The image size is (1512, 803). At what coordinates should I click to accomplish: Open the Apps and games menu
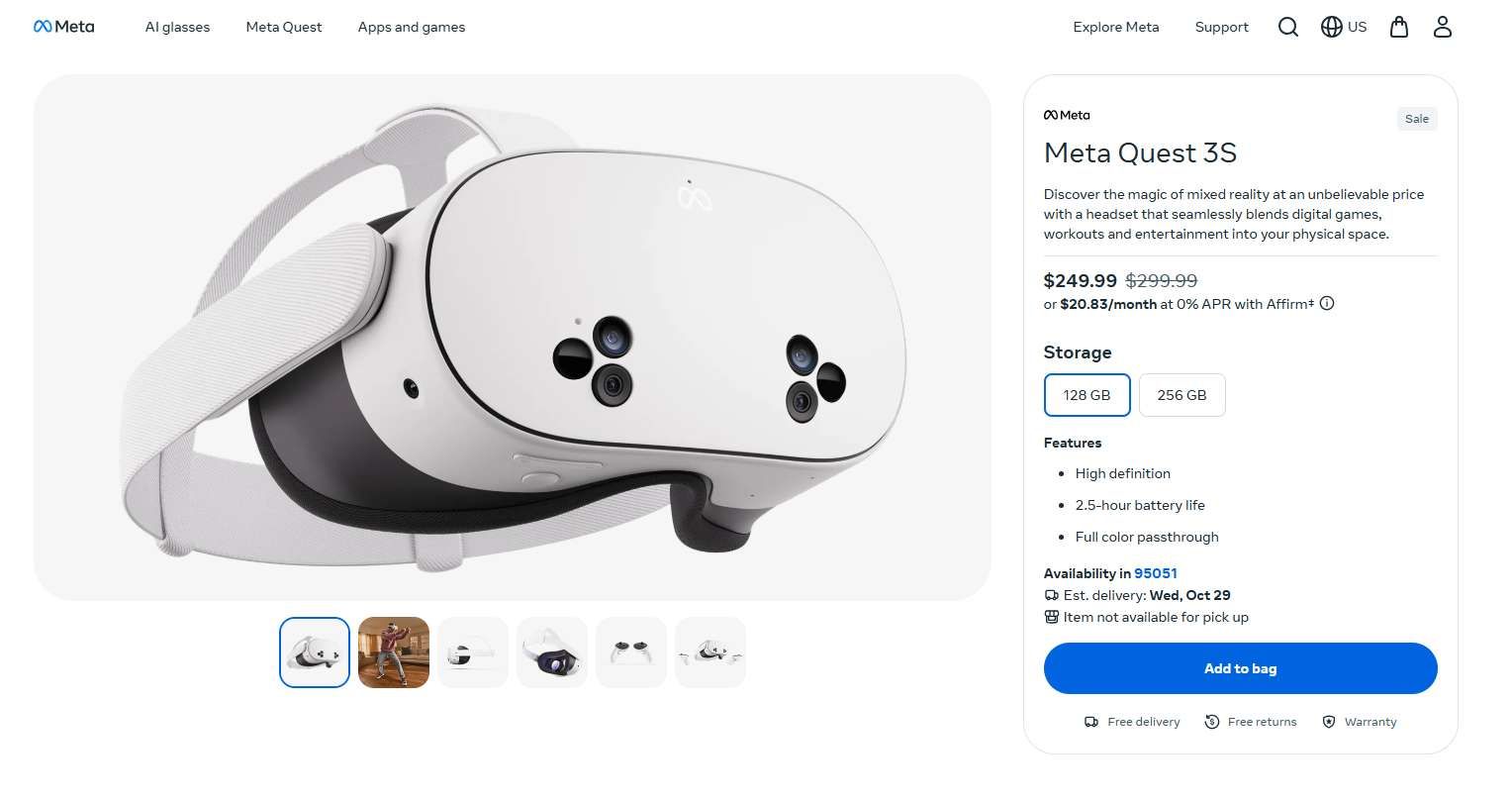pyautogui.click(x=412, y=27)
